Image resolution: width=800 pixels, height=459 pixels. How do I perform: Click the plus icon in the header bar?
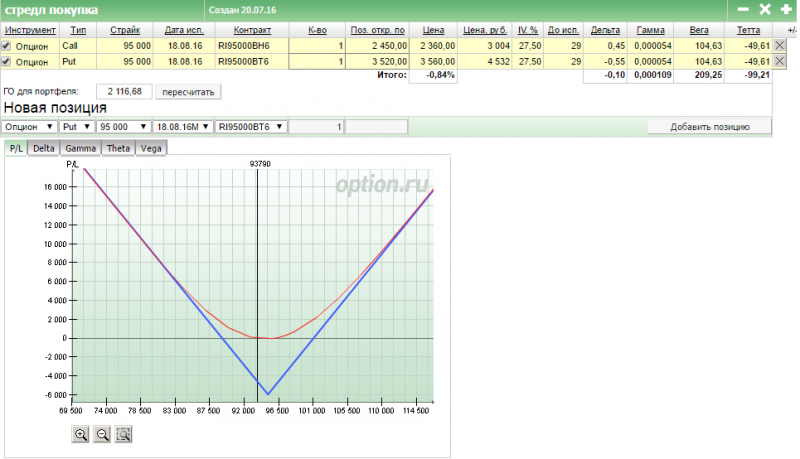click(x=786, y=9)
